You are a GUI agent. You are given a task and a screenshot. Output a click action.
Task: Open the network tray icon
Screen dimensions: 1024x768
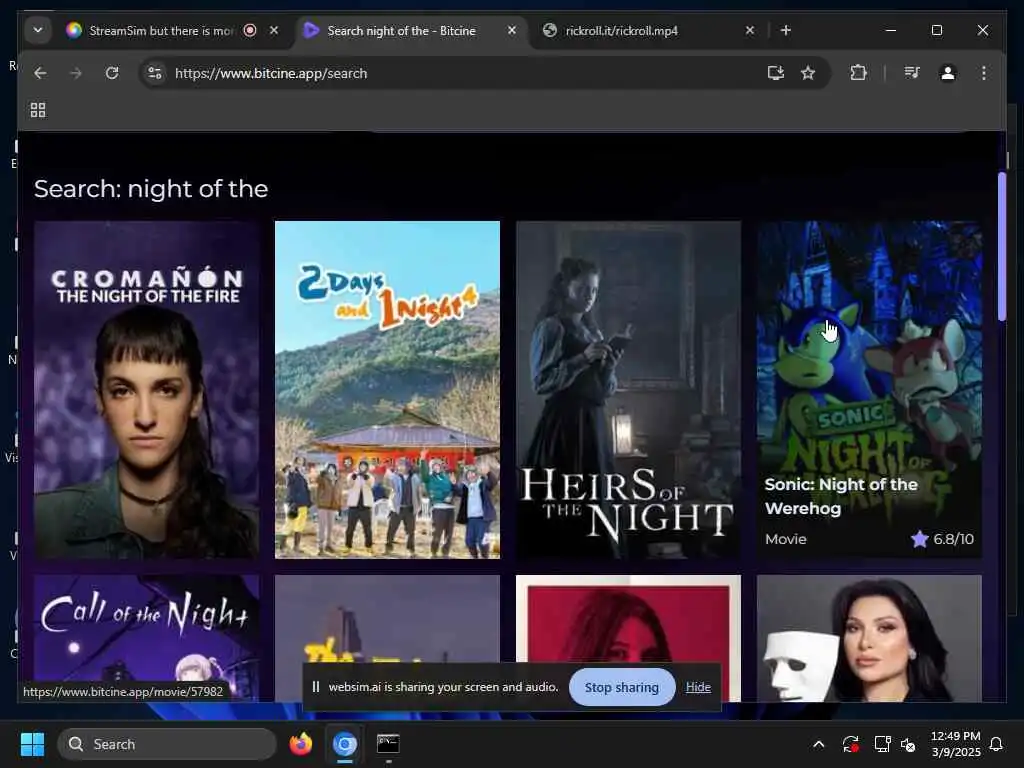(x=882, y=744)
